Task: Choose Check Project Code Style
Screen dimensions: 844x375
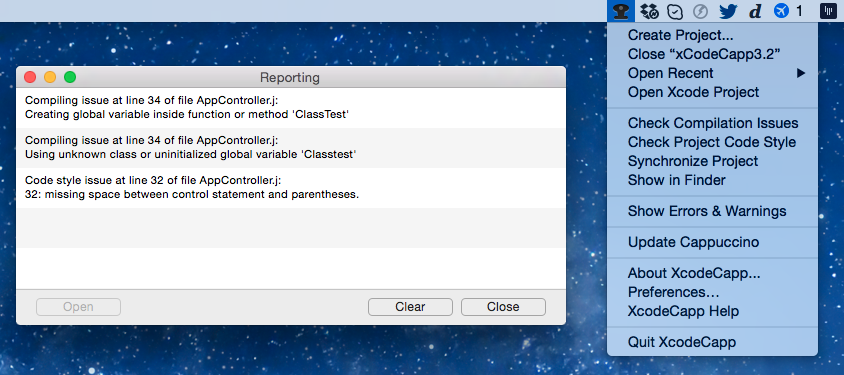Action: (x=712, y=143)
